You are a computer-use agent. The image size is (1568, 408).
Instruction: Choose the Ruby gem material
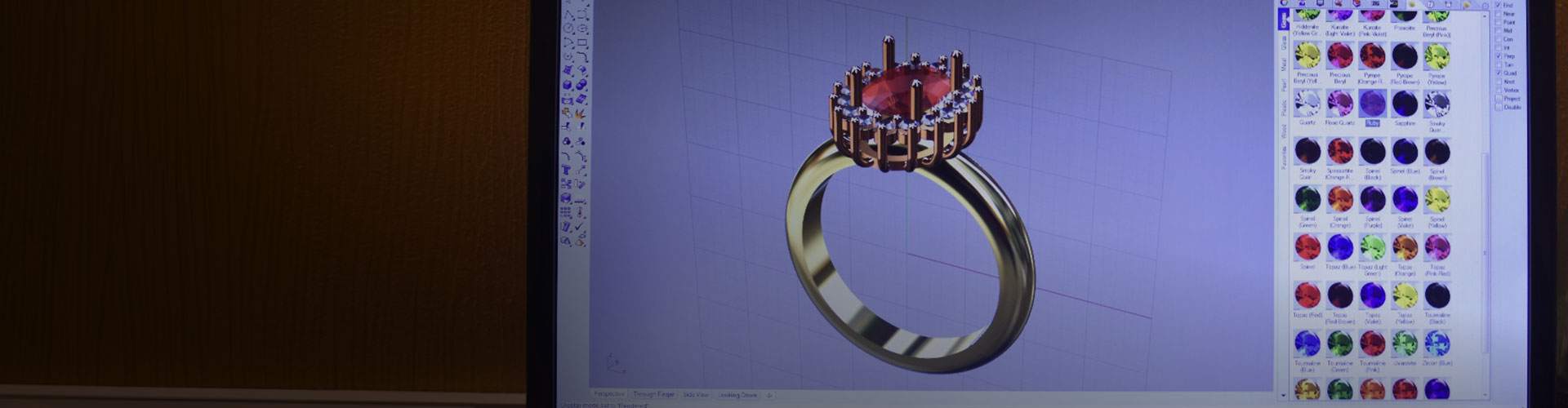tap(1372, 103)
